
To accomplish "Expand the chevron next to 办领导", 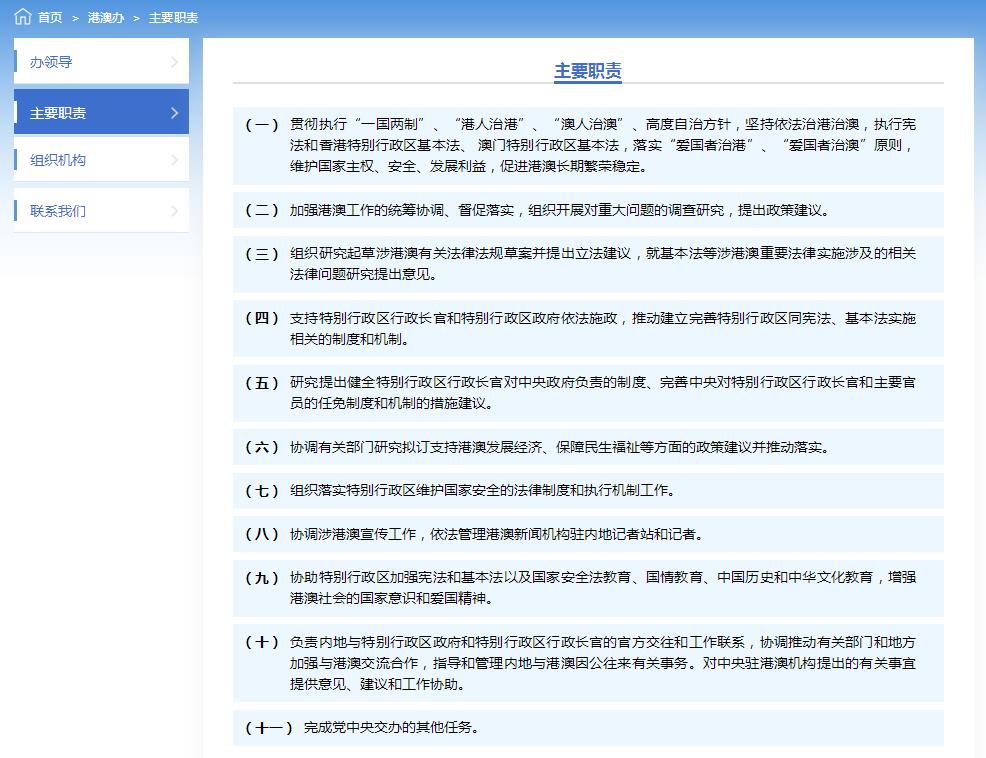I will pos(177,61).
